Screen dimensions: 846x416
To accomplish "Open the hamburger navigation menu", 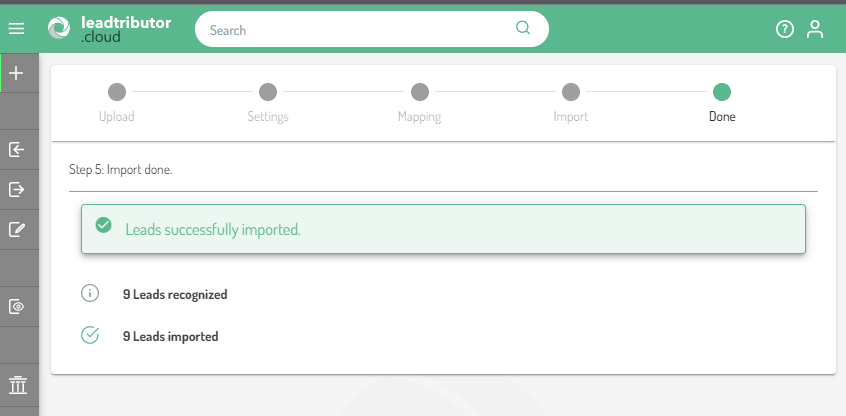I will coord(16,29).
